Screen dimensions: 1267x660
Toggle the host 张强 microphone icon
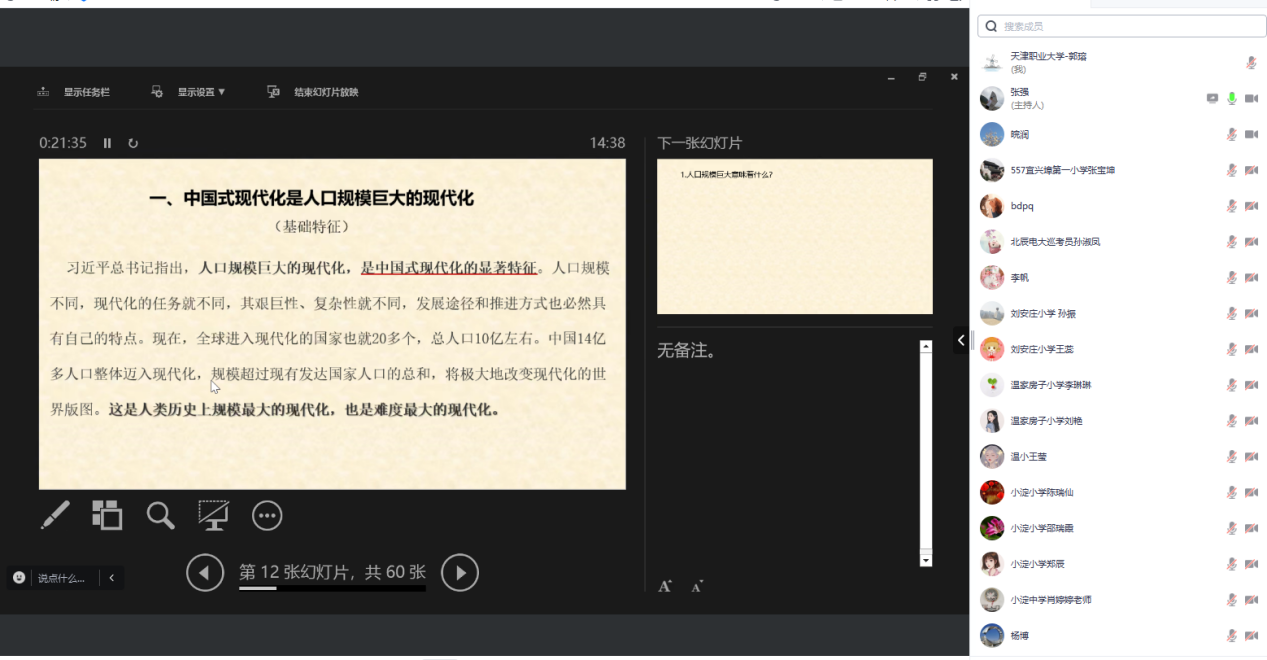[x=1232, y=98]
